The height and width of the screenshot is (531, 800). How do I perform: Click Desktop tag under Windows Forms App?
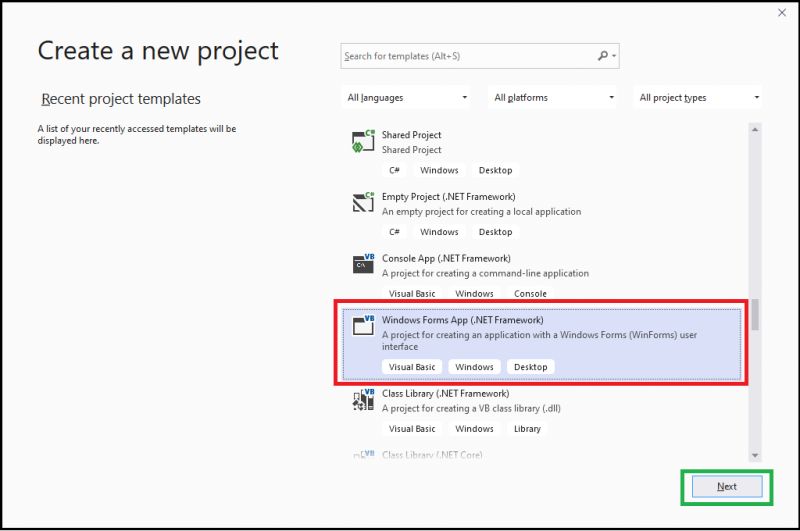point(531,367)
